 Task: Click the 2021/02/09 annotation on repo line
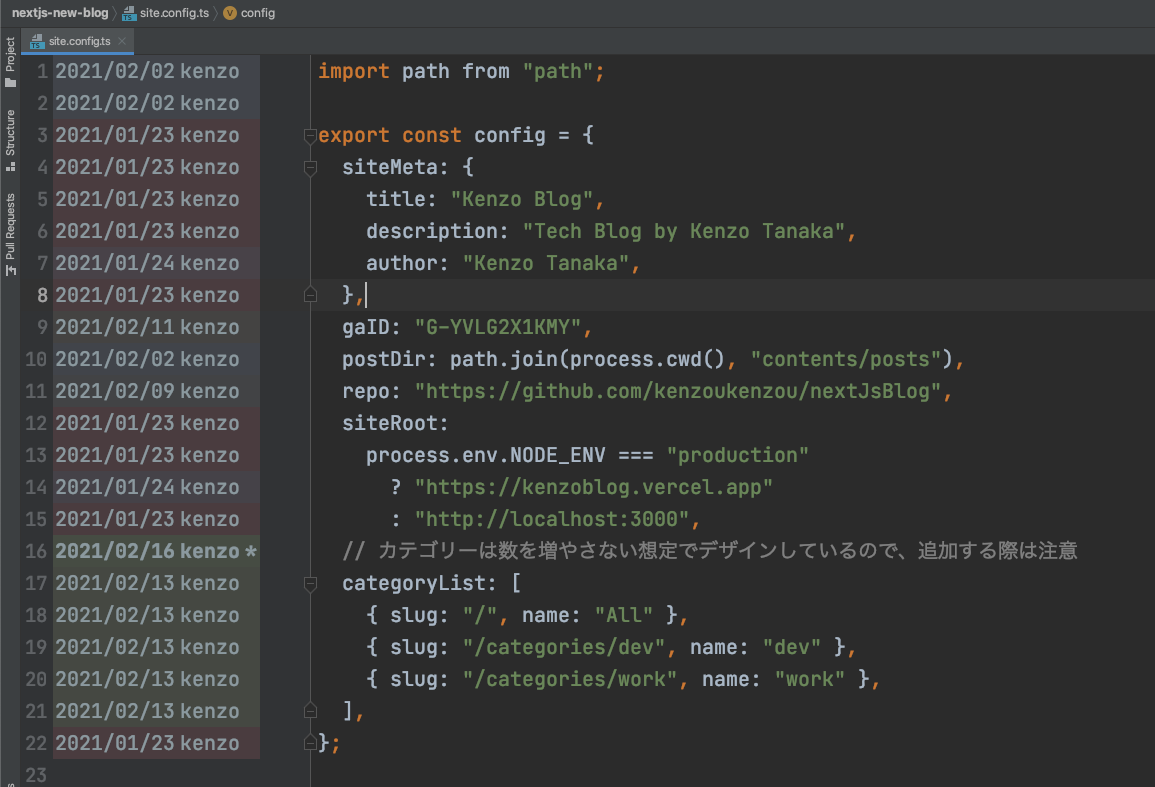147,391
